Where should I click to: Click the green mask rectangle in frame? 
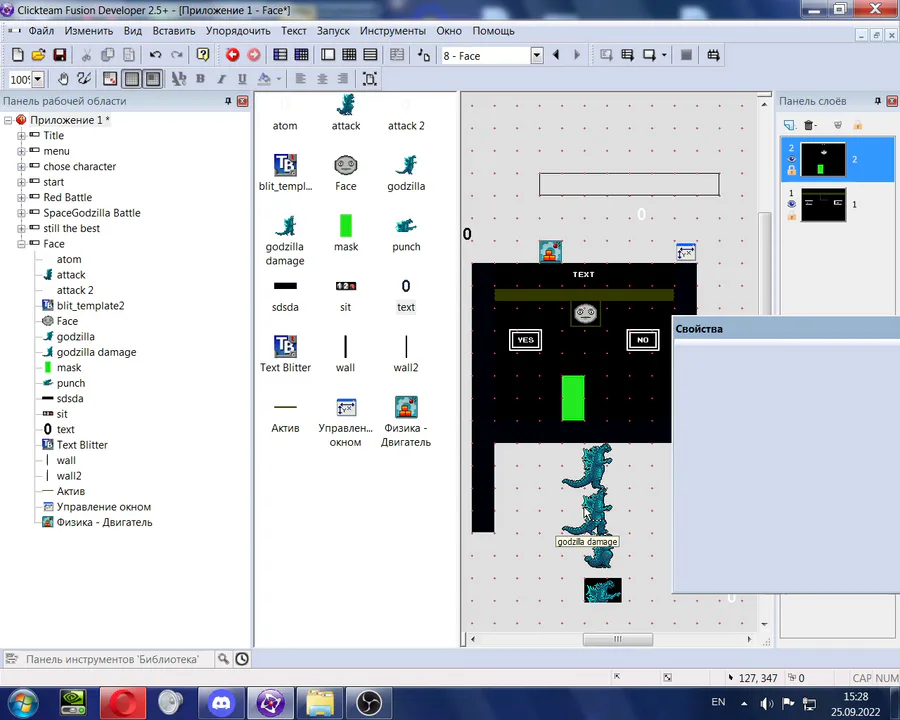tap(573, 398)
